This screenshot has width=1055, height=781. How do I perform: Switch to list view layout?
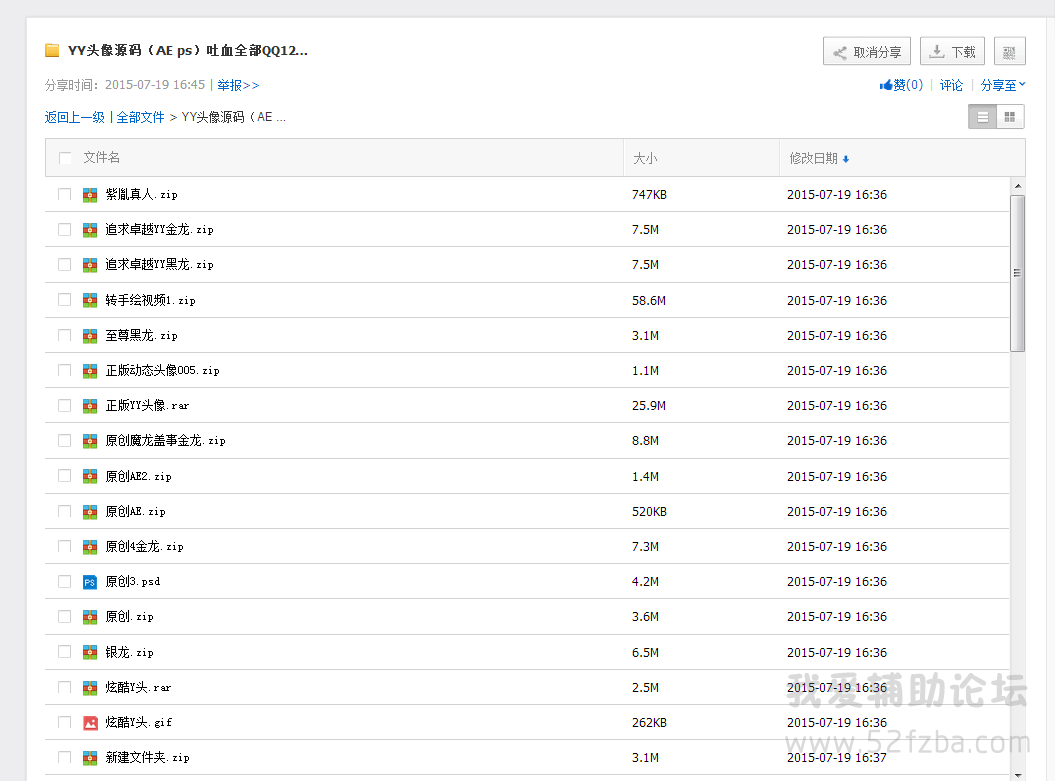tap(982, 117)
